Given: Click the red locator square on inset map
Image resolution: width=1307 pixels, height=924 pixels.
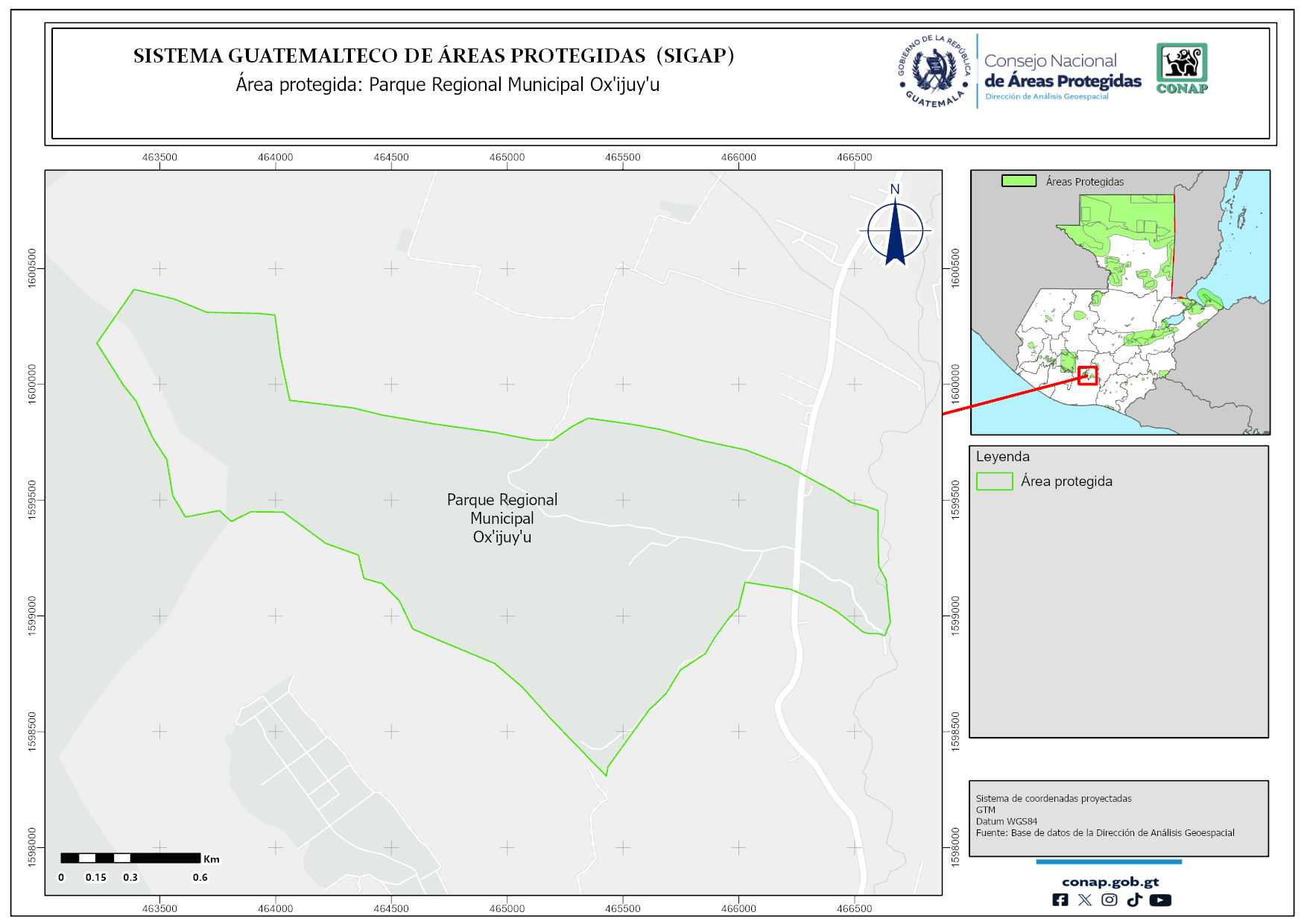Looking at the screenshot, I should click(1087, 376).
